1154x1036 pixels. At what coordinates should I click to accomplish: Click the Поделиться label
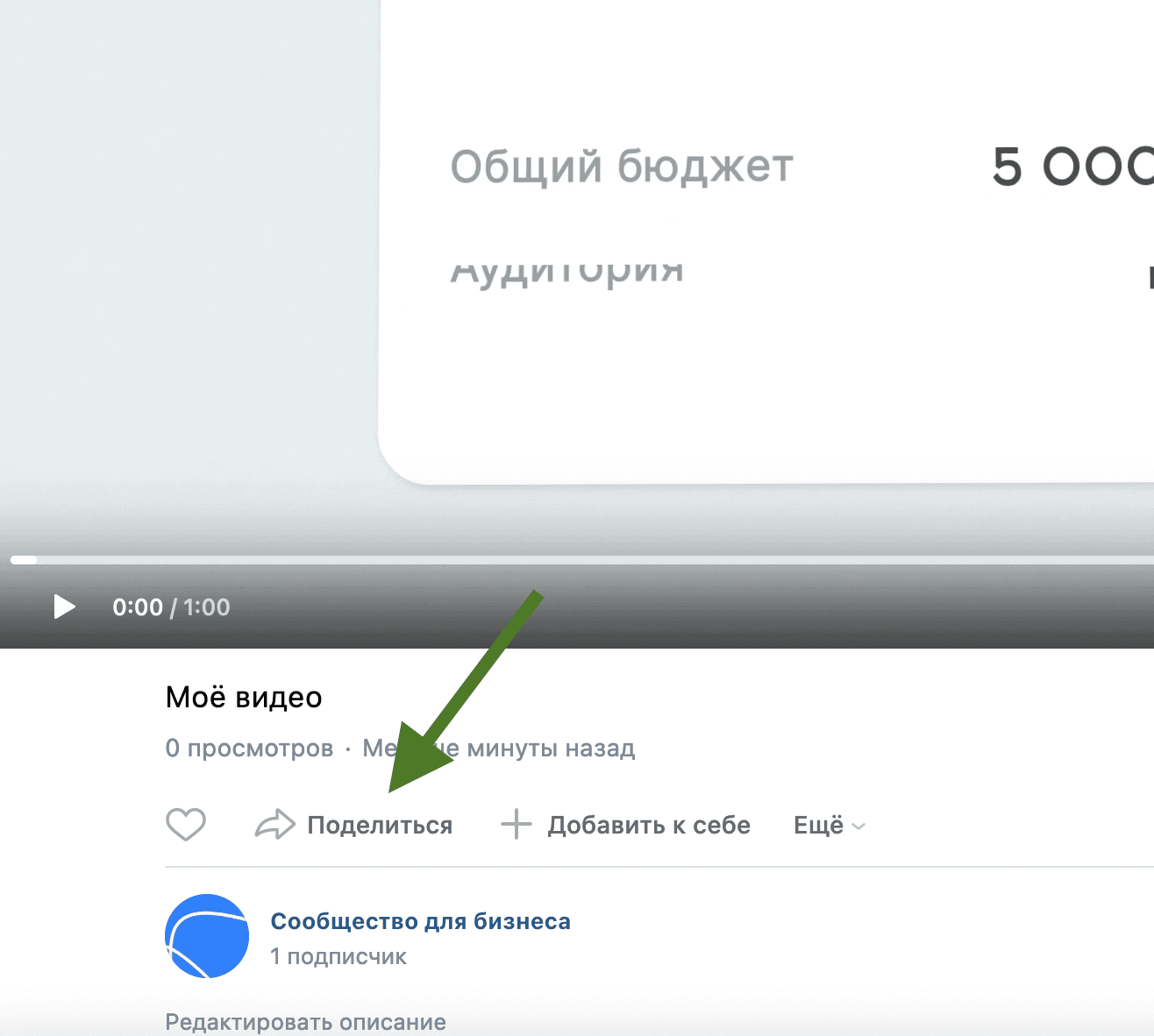380,826
